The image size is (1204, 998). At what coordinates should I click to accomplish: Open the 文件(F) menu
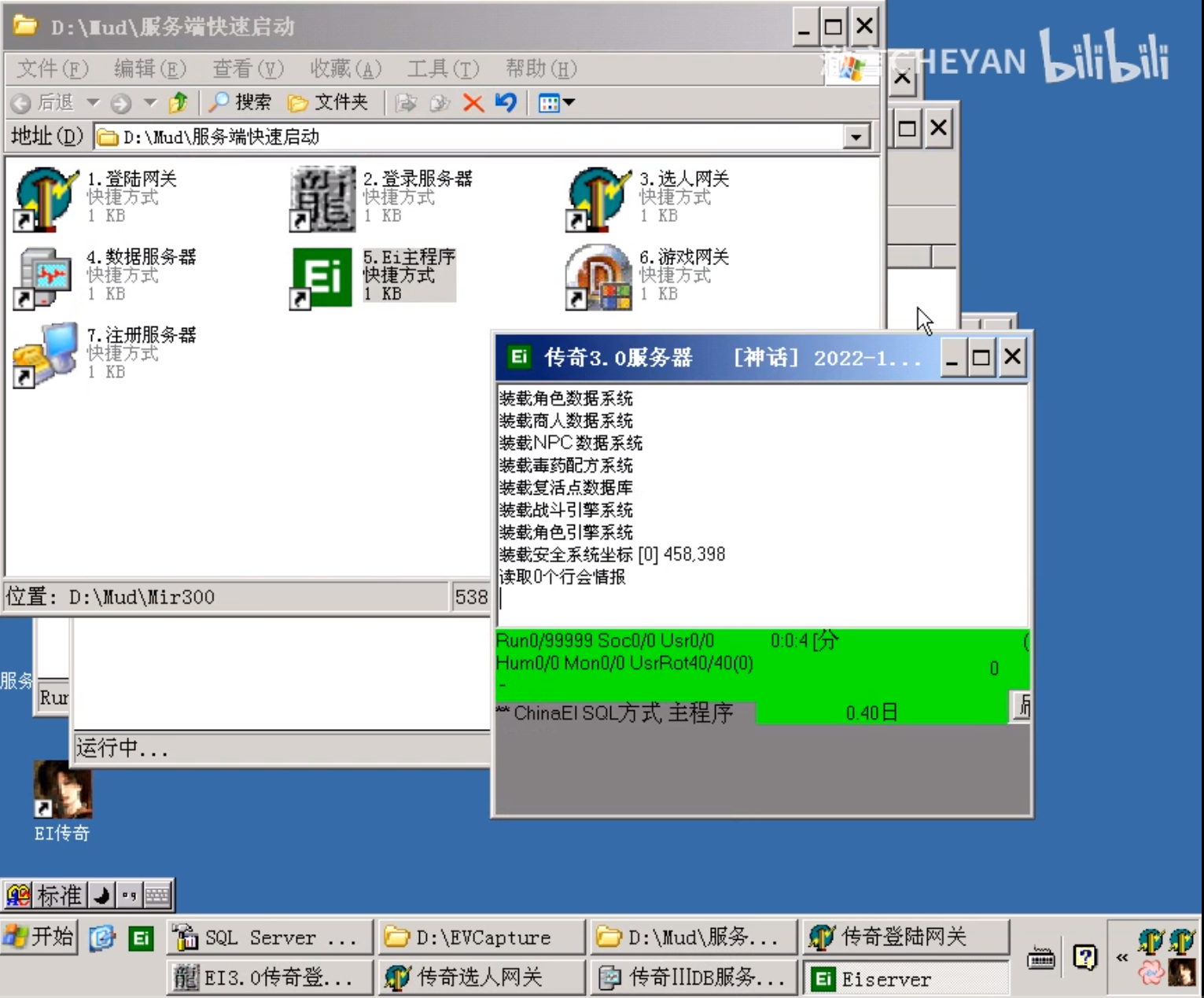(52, 69)
